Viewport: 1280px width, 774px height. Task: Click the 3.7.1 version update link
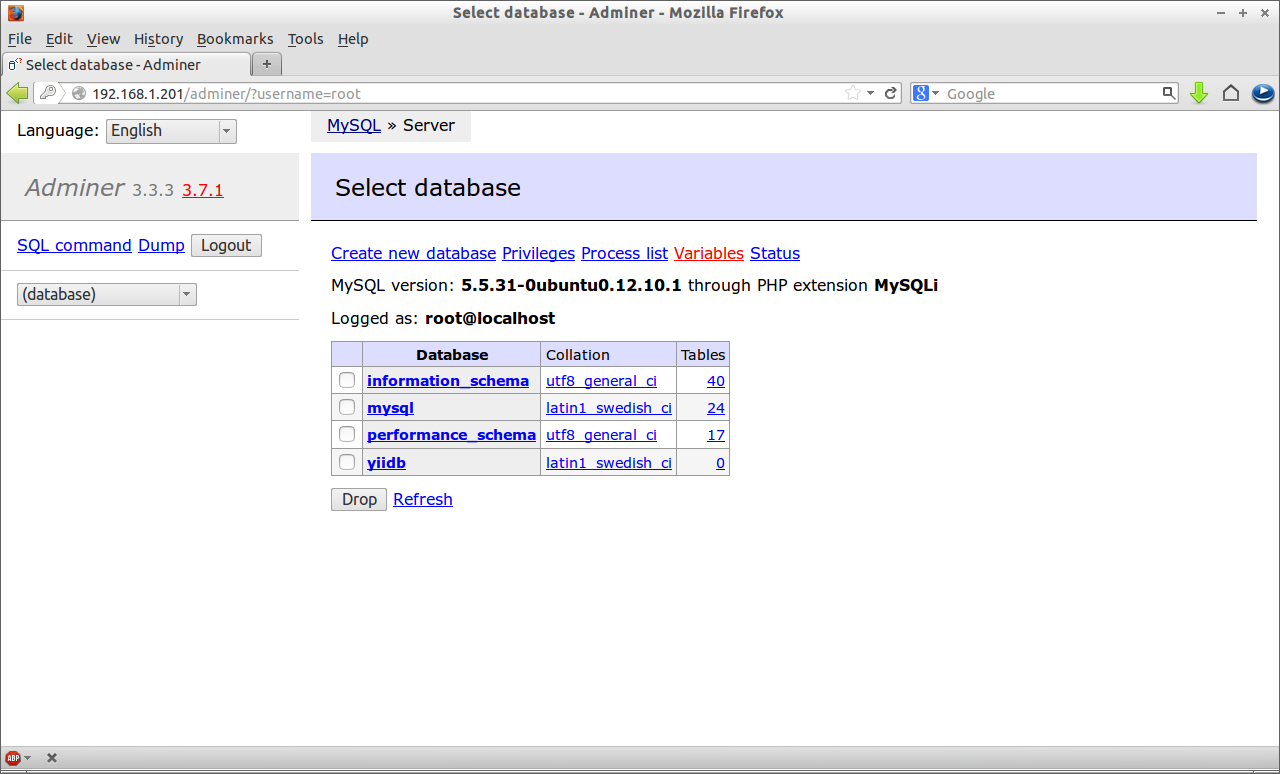click(x=203, y=190)
